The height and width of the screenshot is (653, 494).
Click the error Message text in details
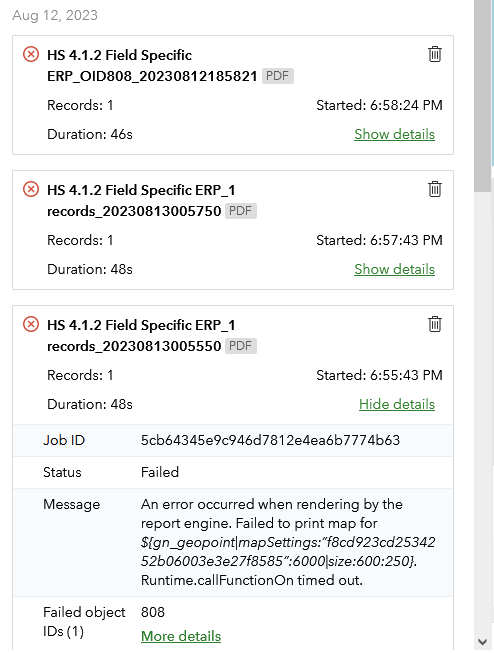coord(288,542)
